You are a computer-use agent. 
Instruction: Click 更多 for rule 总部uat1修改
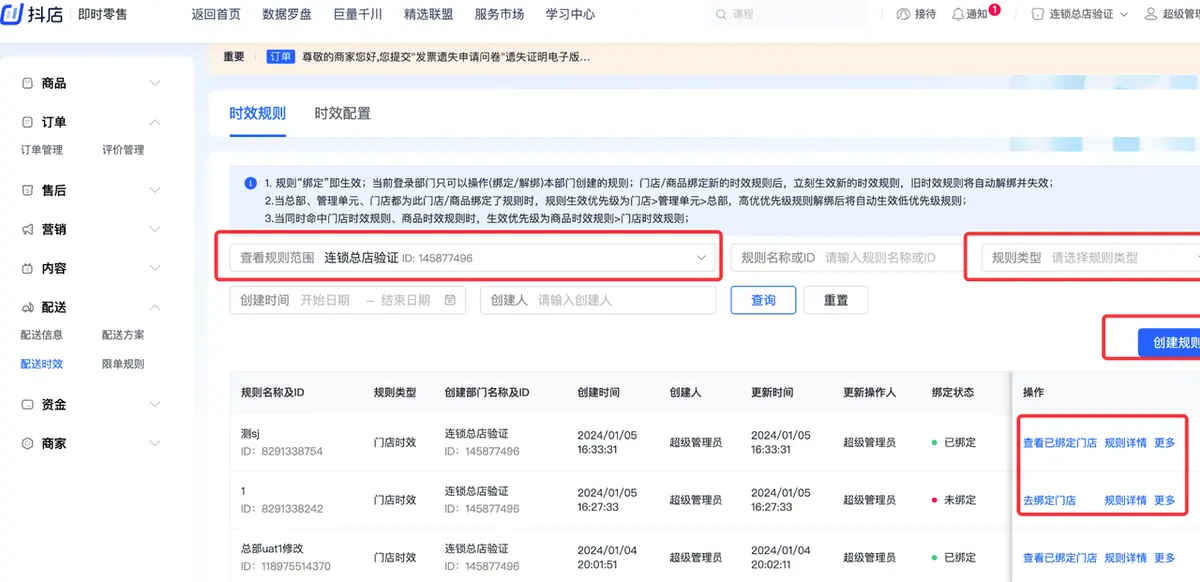[x=1165, y=558]
